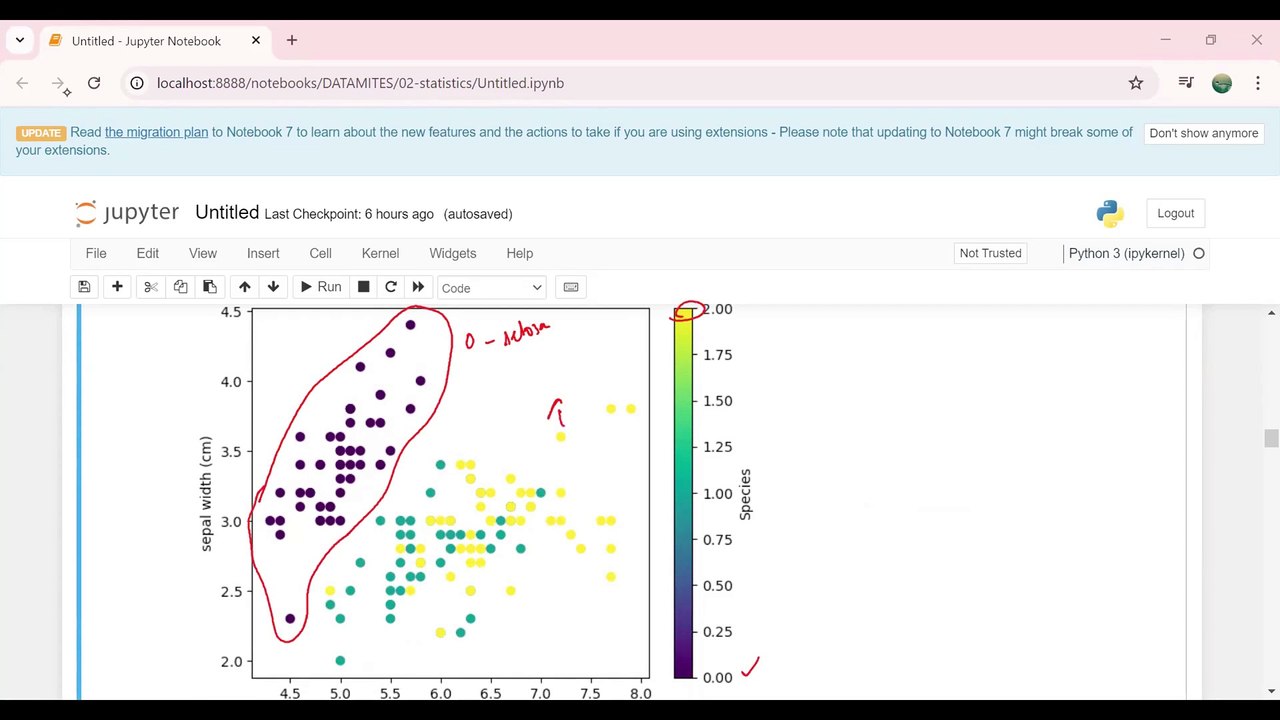
Task: Select the blue cell selection bar
Action: pyautogui.click(x=79, y=503)
